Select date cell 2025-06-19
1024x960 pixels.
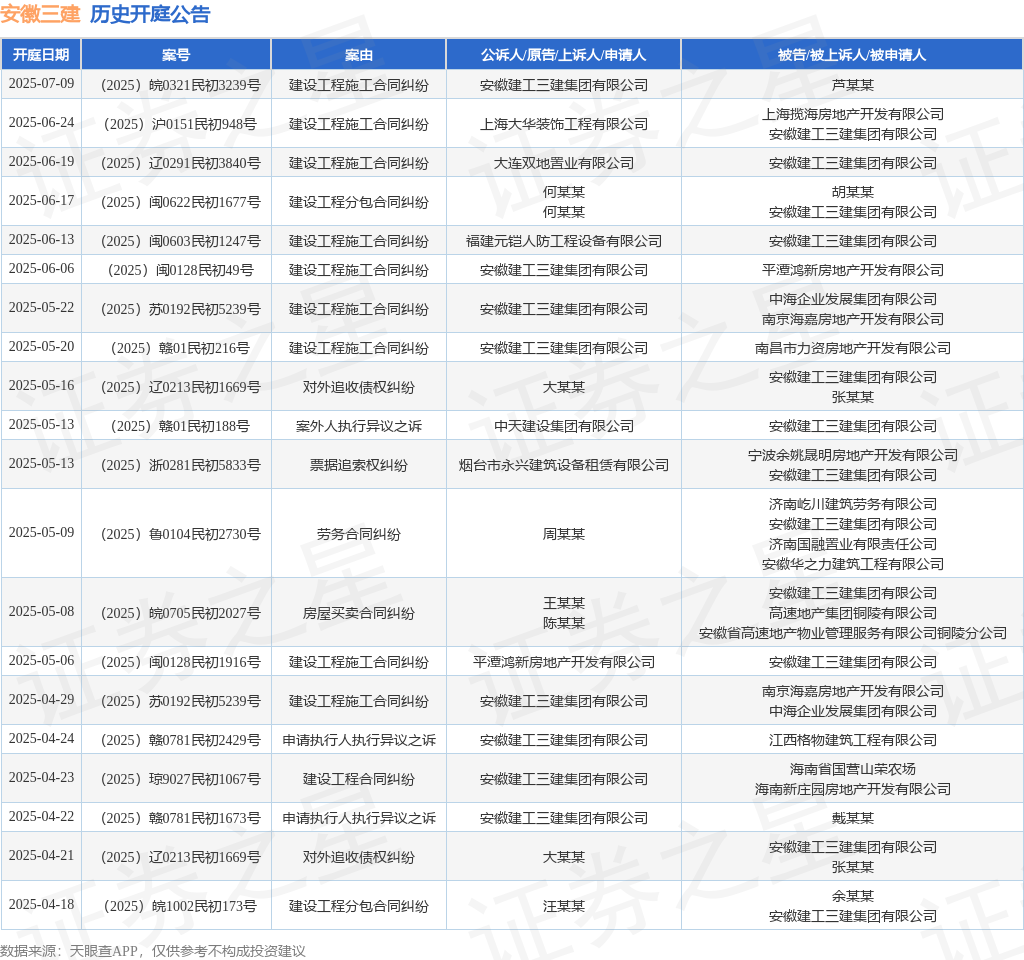(x=41, y=161)
